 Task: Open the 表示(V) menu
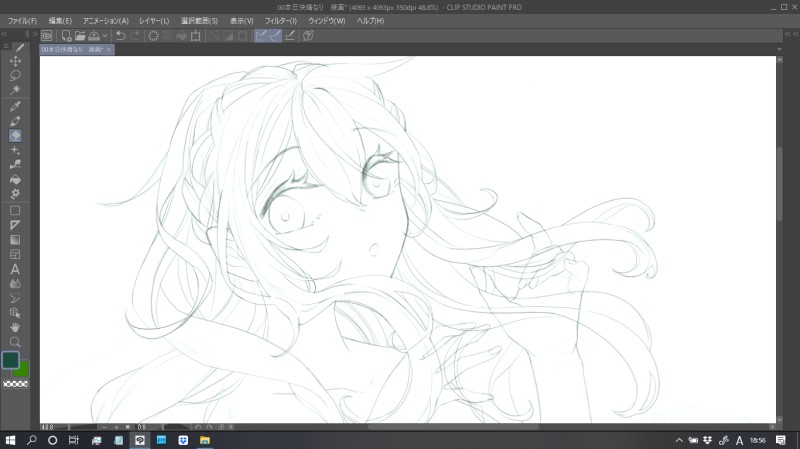(241, 21)
